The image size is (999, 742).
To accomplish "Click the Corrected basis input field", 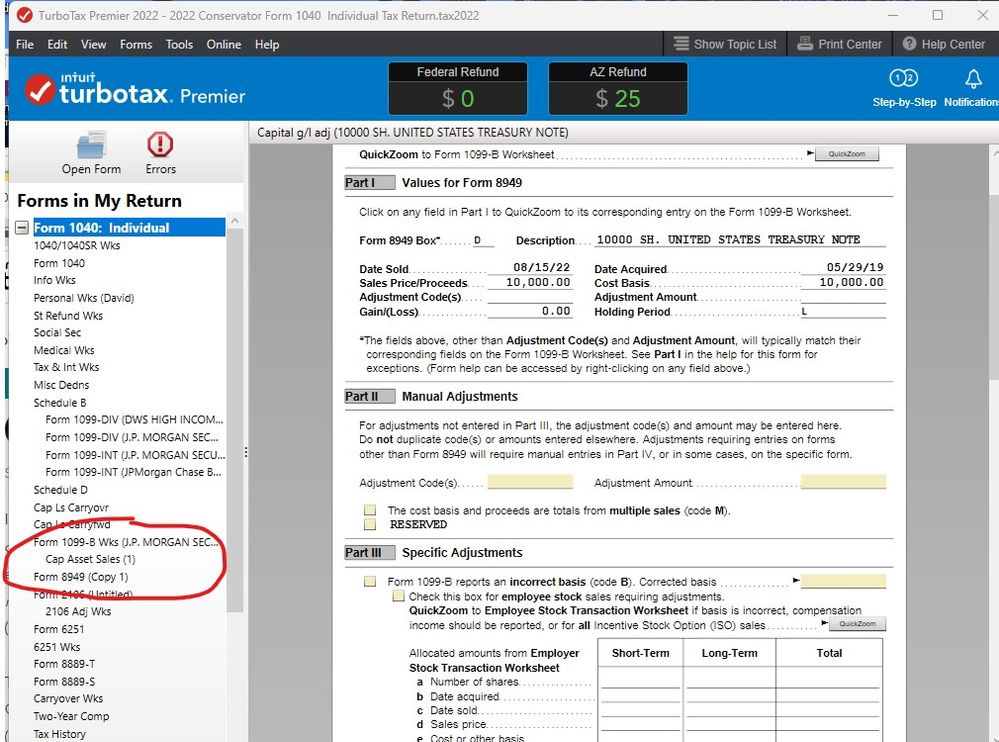I will 843,581.
